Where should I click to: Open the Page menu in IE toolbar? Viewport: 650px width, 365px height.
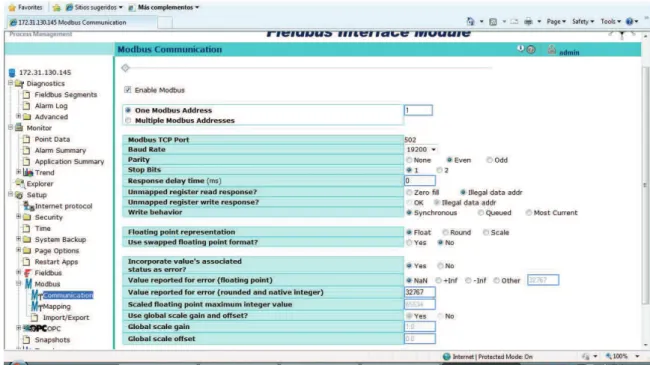point(556,22)
